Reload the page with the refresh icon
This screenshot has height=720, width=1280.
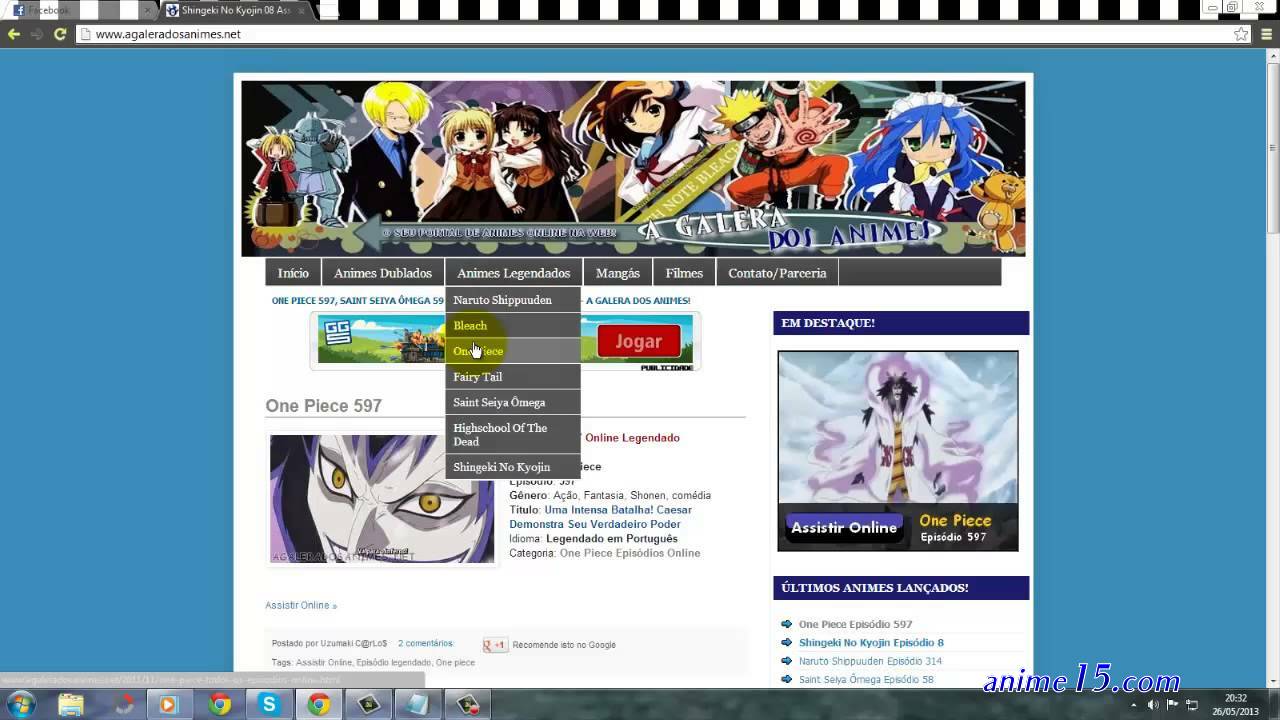[60, 34]
